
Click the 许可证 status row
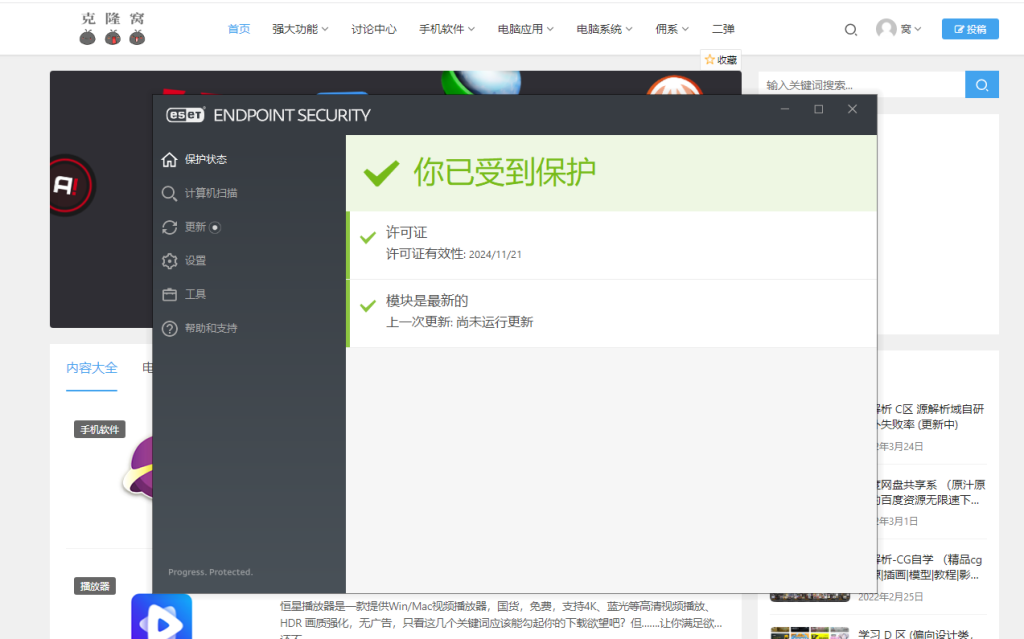611,245
